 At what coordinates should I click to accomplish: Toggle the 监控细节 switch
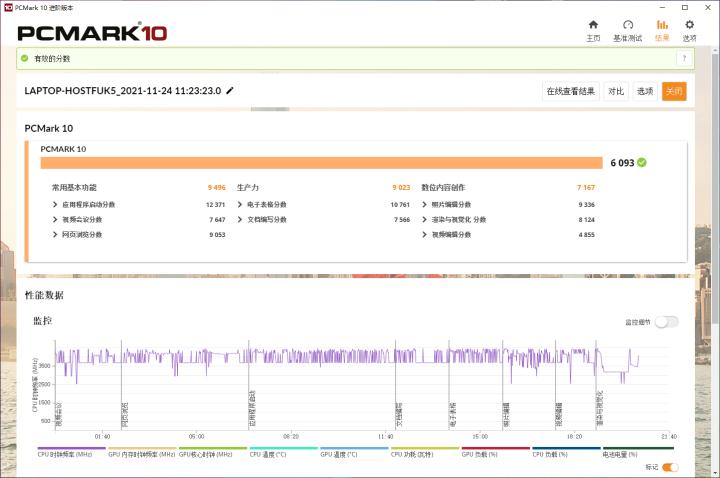[x=666, y=322]
